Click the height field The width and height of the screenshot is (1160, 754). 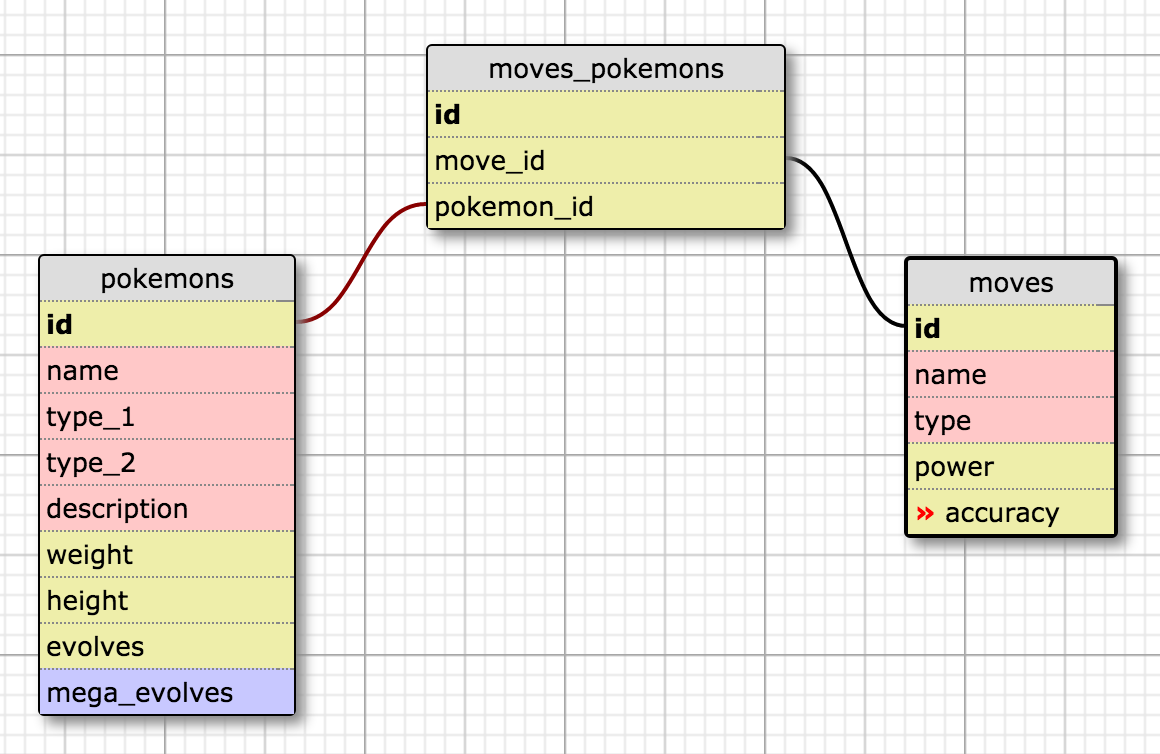pyautogui.click(x=167, y=600)
